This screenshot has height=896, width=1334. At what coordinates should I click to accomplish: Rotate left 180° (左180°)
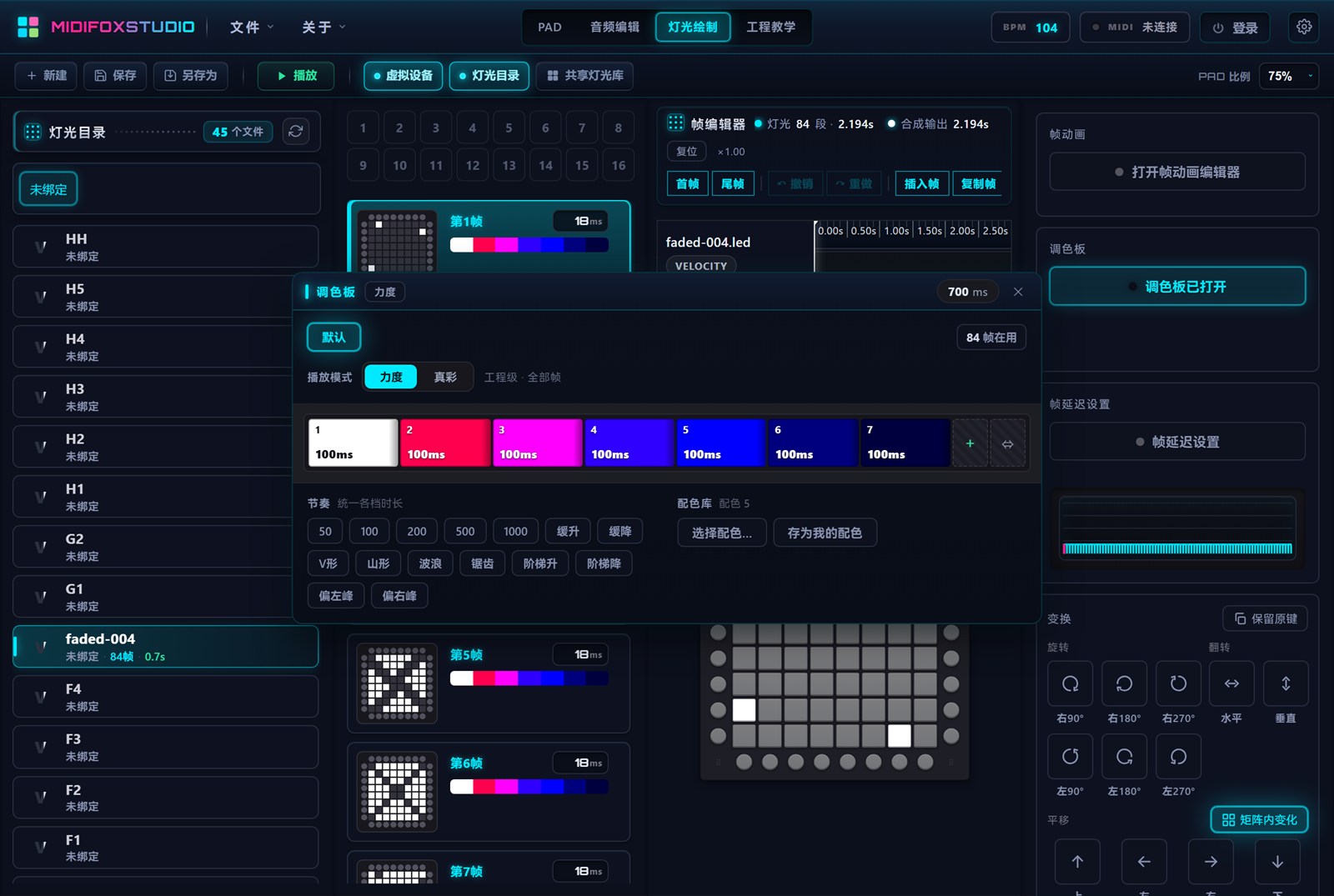click(1124, 757)
